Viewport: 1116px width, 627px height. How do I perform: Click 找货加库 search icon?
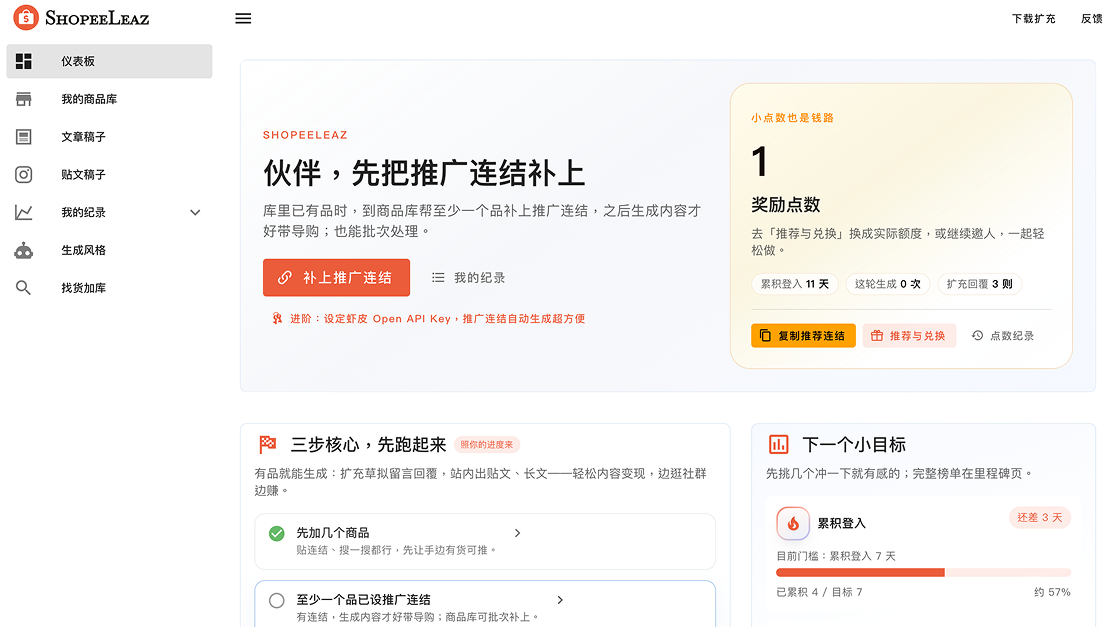coord(24,288)
